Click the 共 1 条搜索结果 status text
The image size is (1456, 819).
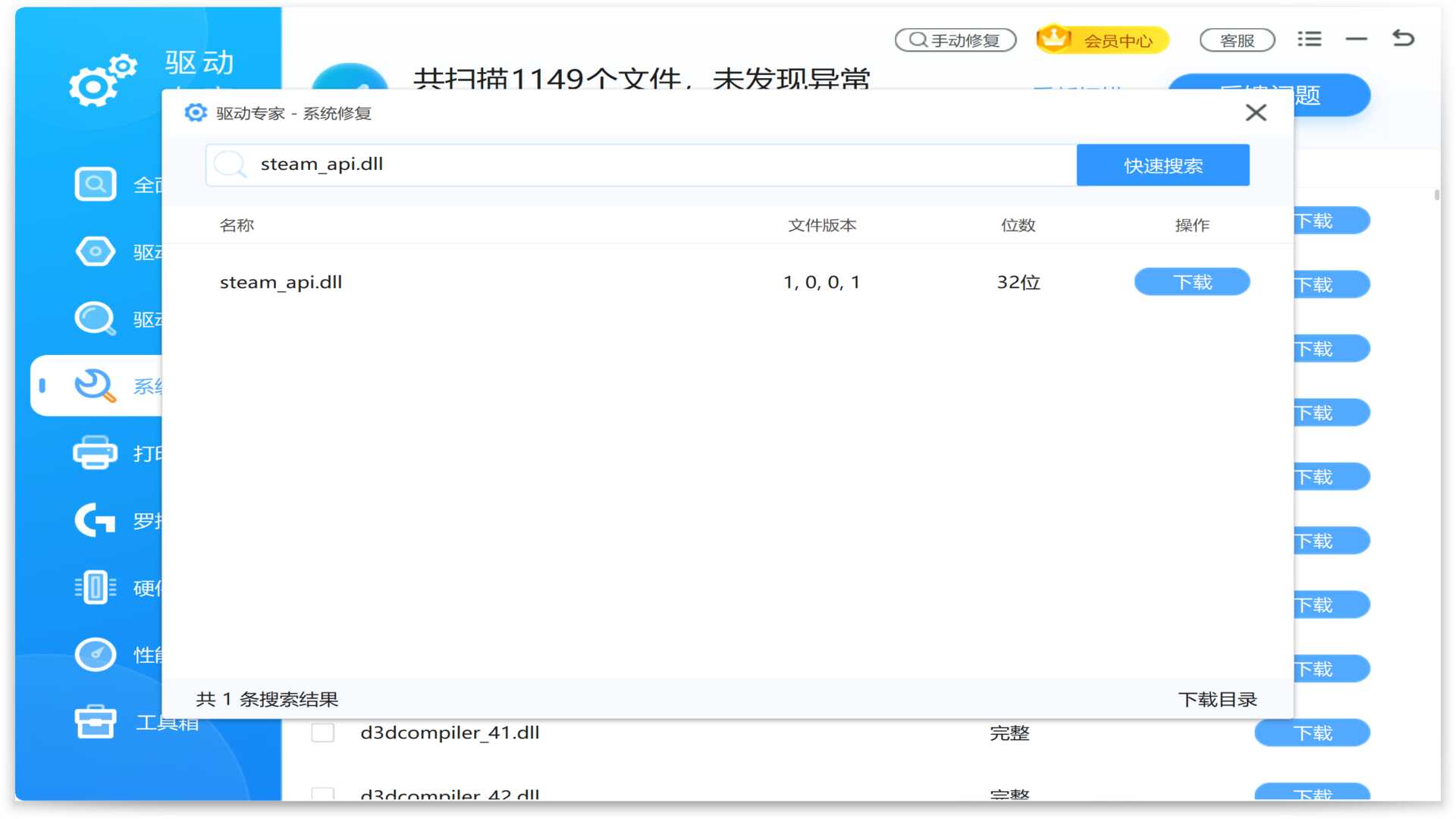(x=267, y=699)
